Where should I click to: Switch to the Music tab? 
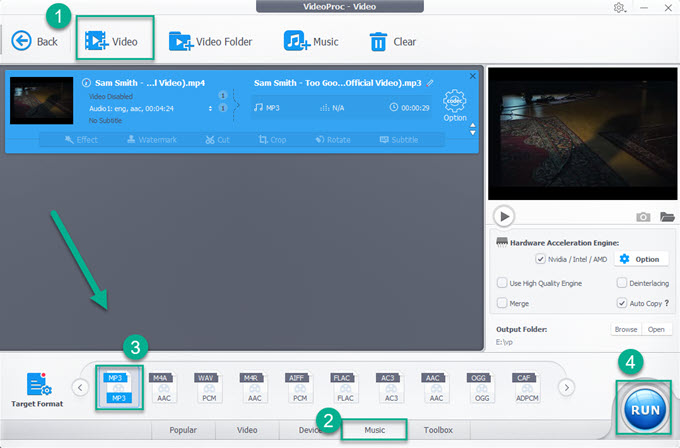tap(374, 430)
